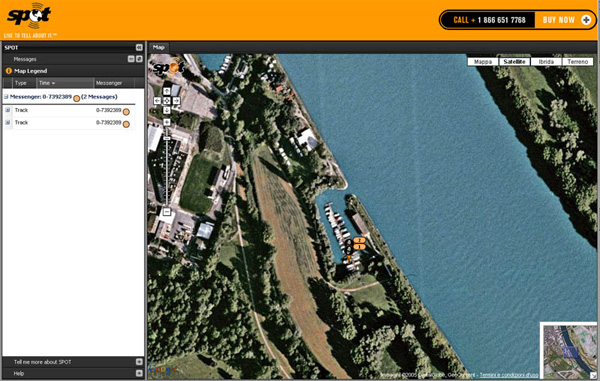Viewport: 600px width, 381px height.
Task: Open the Map tab
Action: tap(158, 47)
